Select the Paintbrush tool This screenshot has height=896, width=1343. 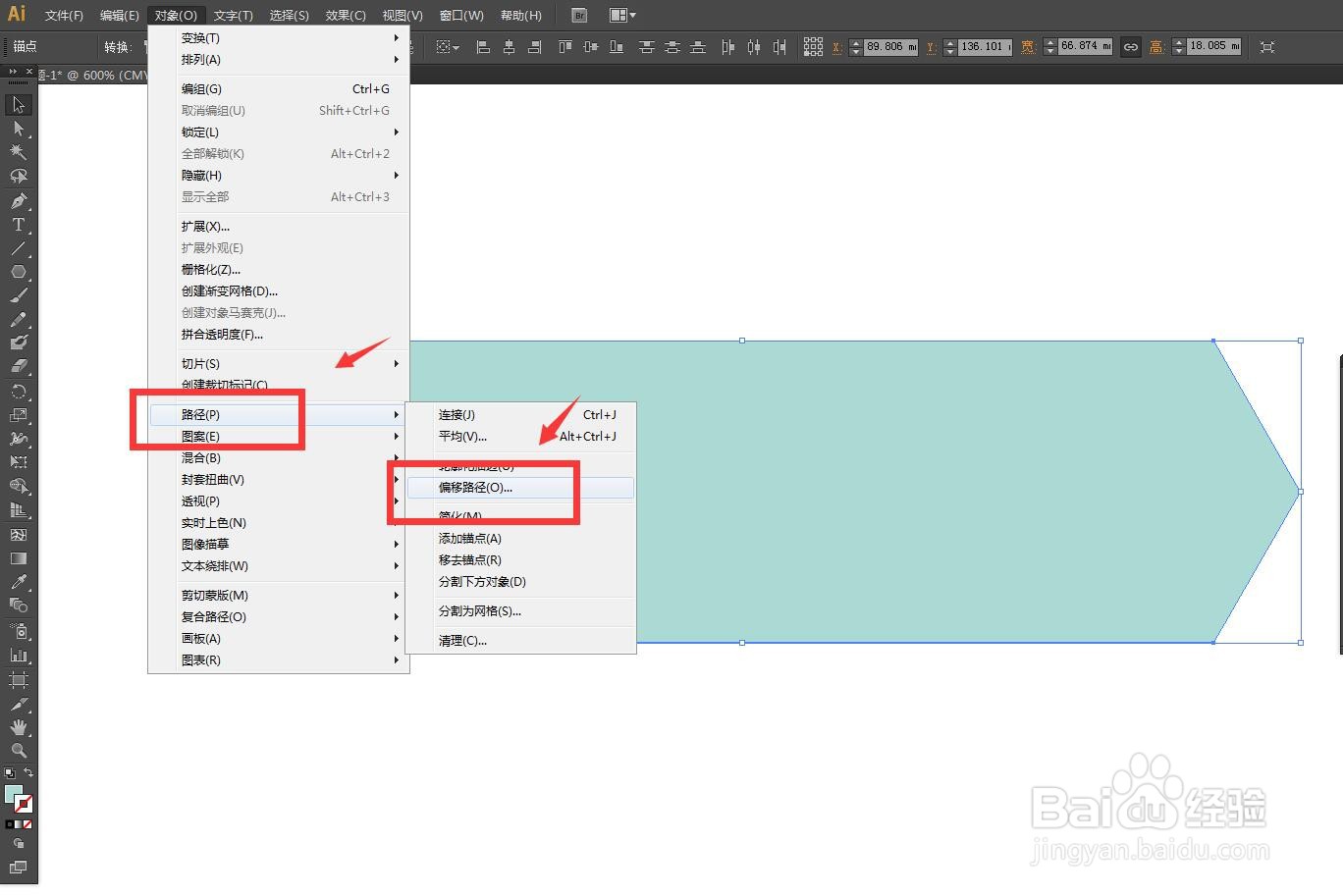click(18, 295)
